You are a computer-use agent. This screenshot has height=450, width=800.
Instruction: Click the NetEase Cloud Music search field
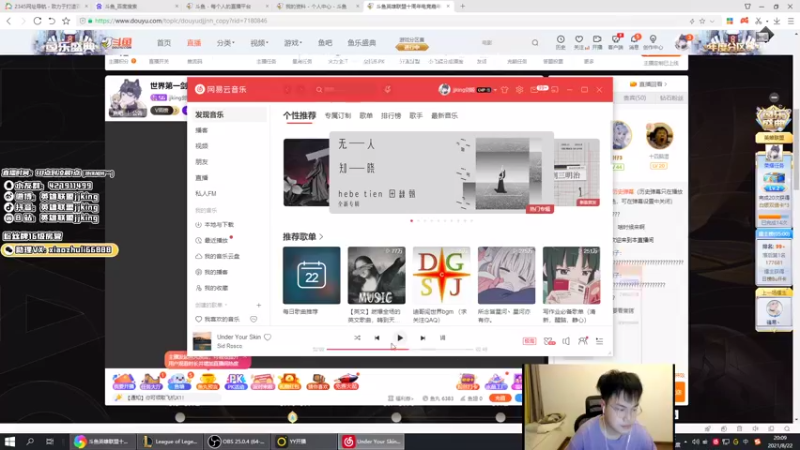[x=347, y=90]
